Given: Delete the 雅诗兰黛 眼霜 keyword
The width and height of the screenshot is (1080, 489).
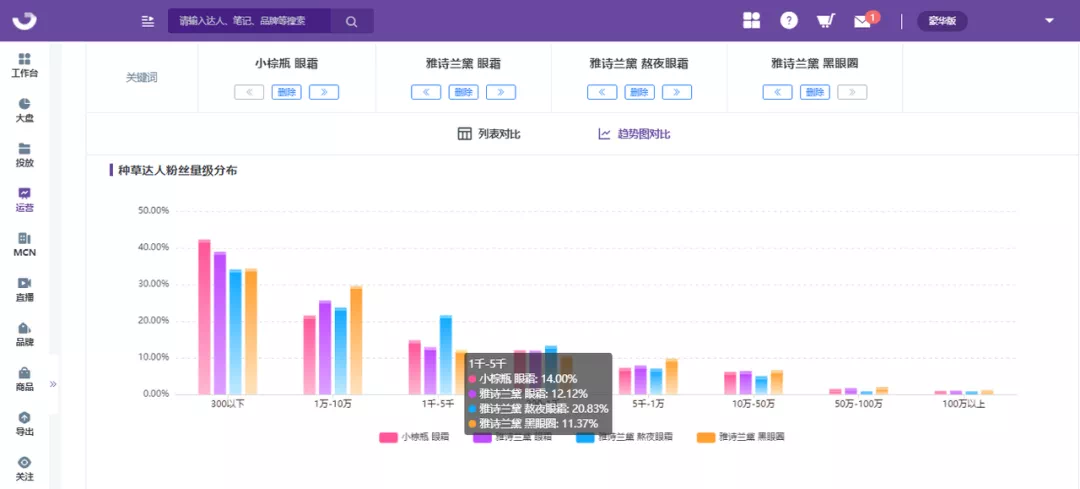Looking at the screenshot, I should click(x=464, y=92).
